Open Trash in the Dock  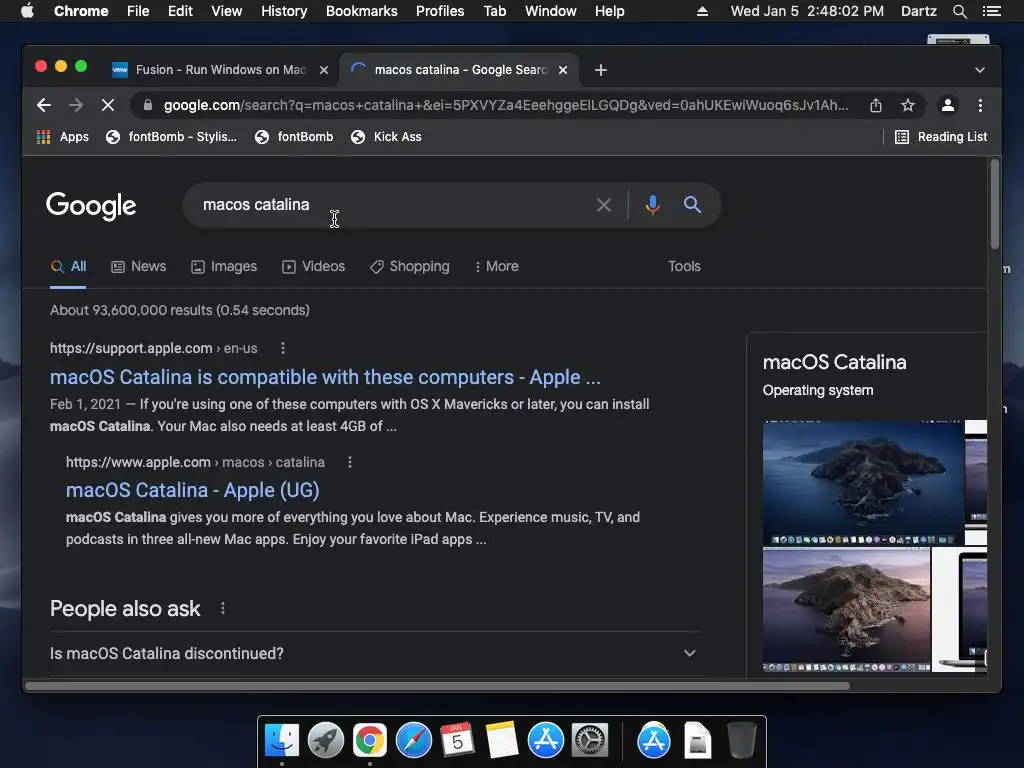click(741, 741)
